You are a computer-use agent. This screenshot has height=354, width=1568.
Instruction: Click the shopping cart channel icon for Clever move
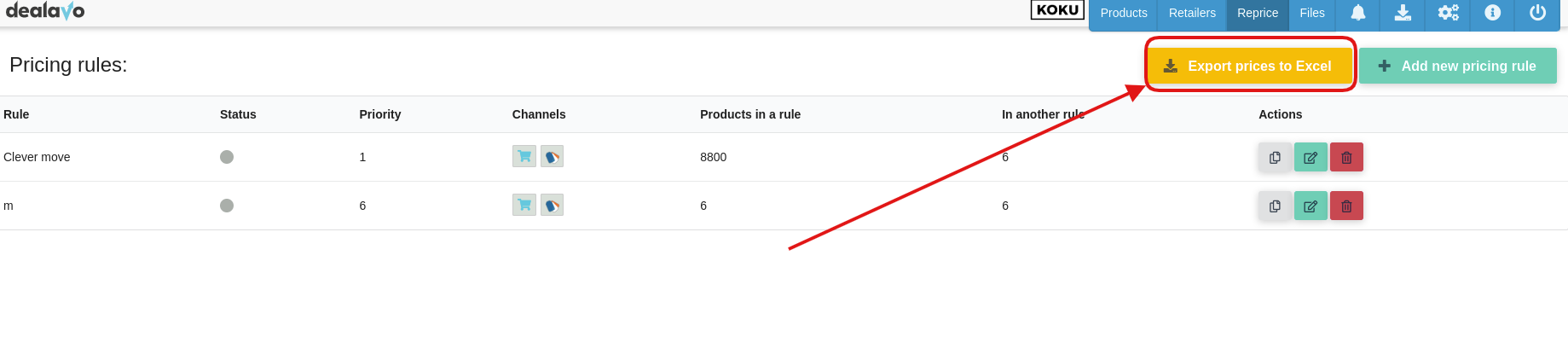pos(524,156)
